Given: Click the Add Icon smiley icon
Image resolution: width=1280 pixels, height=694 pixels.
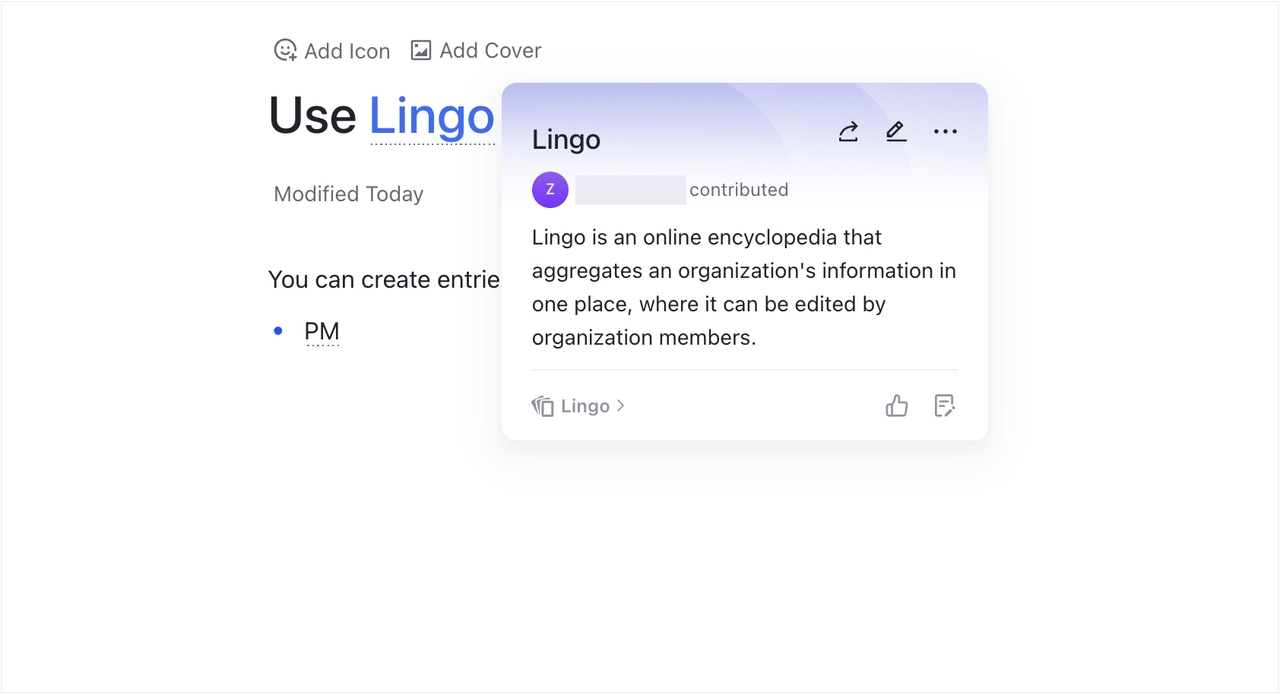Looking at the screenshot, I should pos(285,50).
